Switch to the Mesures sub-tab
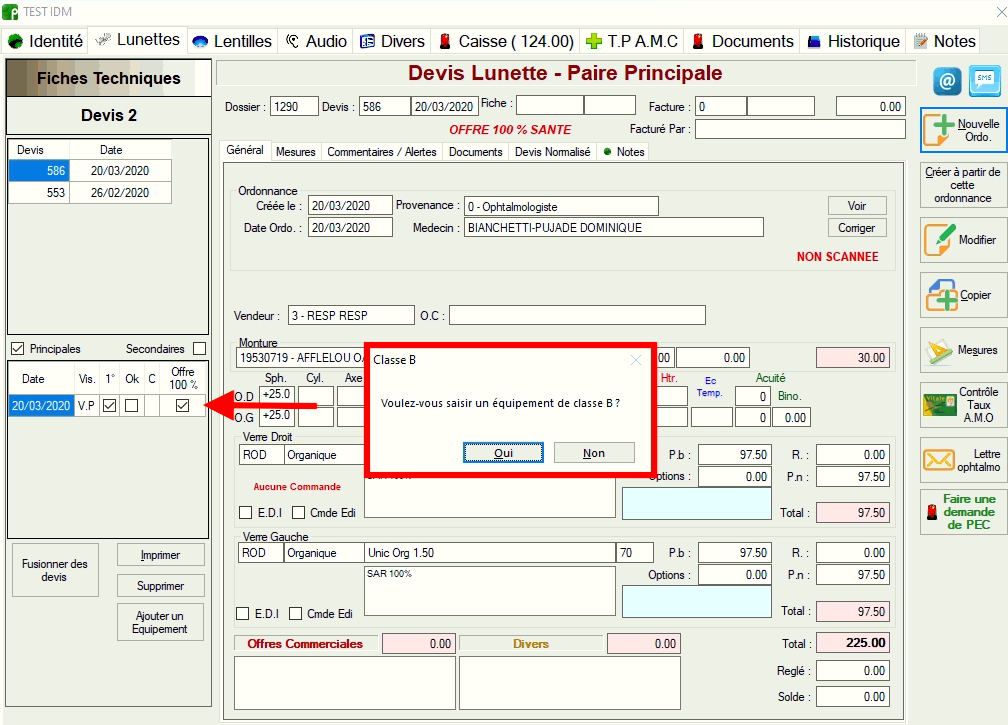The height and width of the screenshot is (725, 1008). click(296, 152)
